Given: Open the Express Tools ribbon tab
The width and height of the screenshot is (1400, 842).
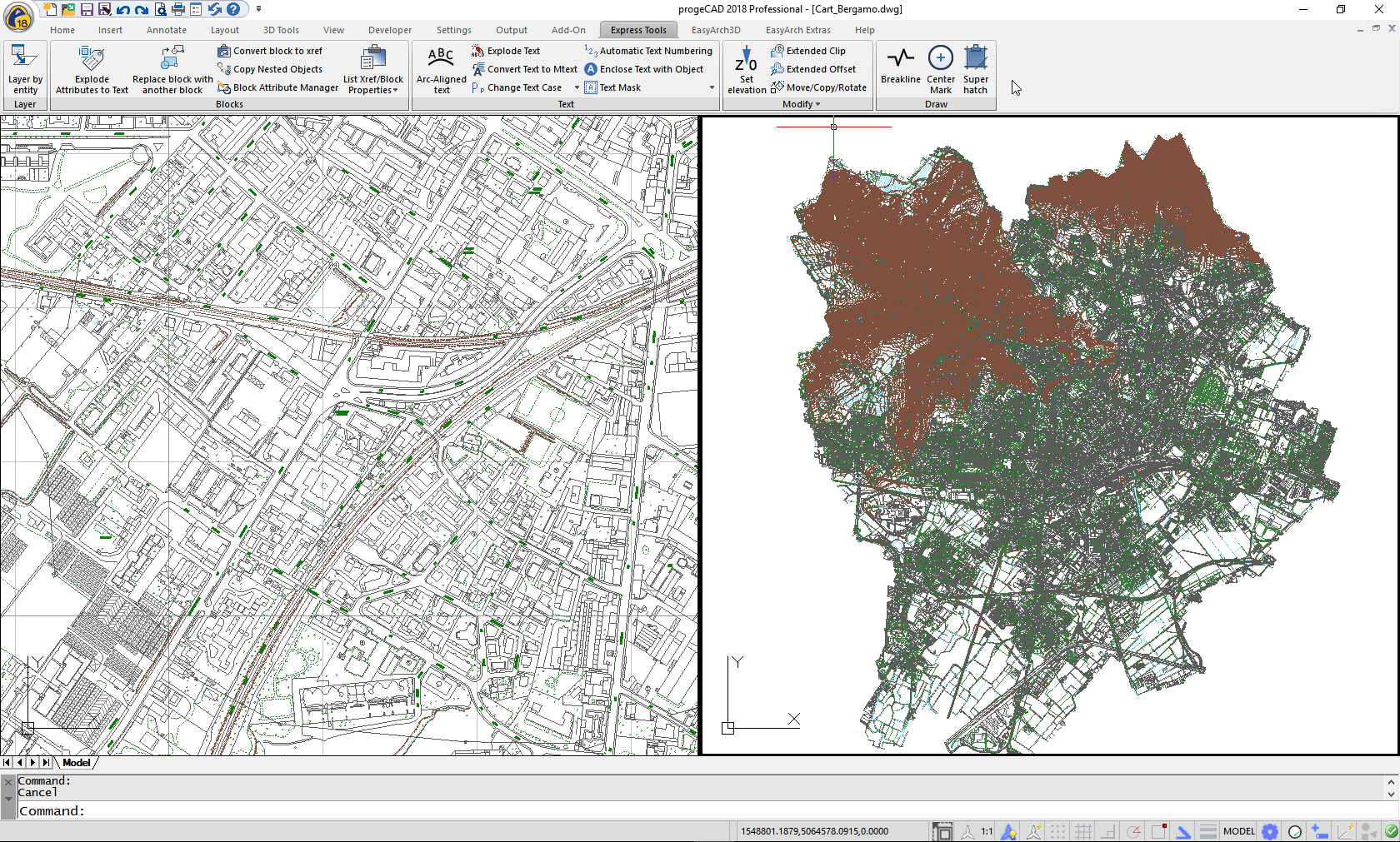Looking at the screenshot, I should pos(638,30).
